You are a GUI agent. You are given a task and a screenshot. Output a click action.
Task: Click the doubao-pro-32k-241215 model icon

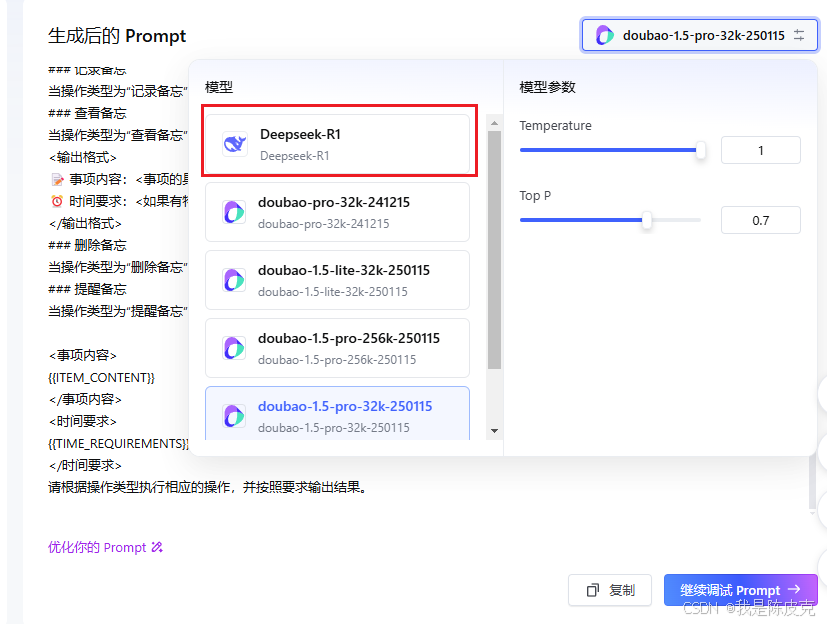(x=234, y=212)
